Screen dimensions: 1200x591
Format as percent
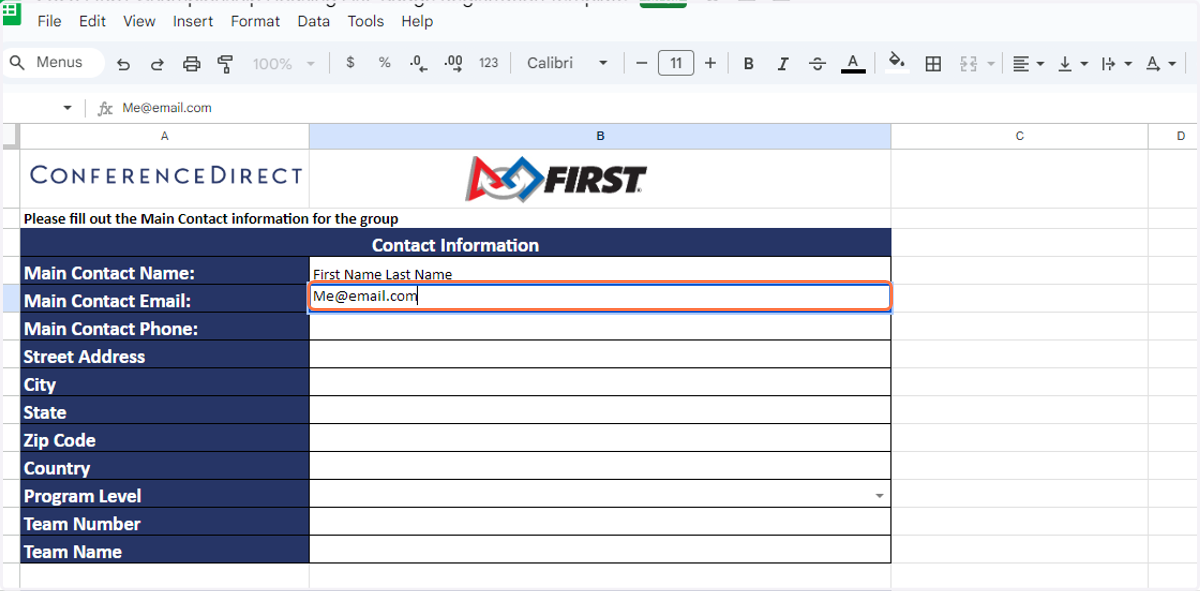click(x=384, y=63)
